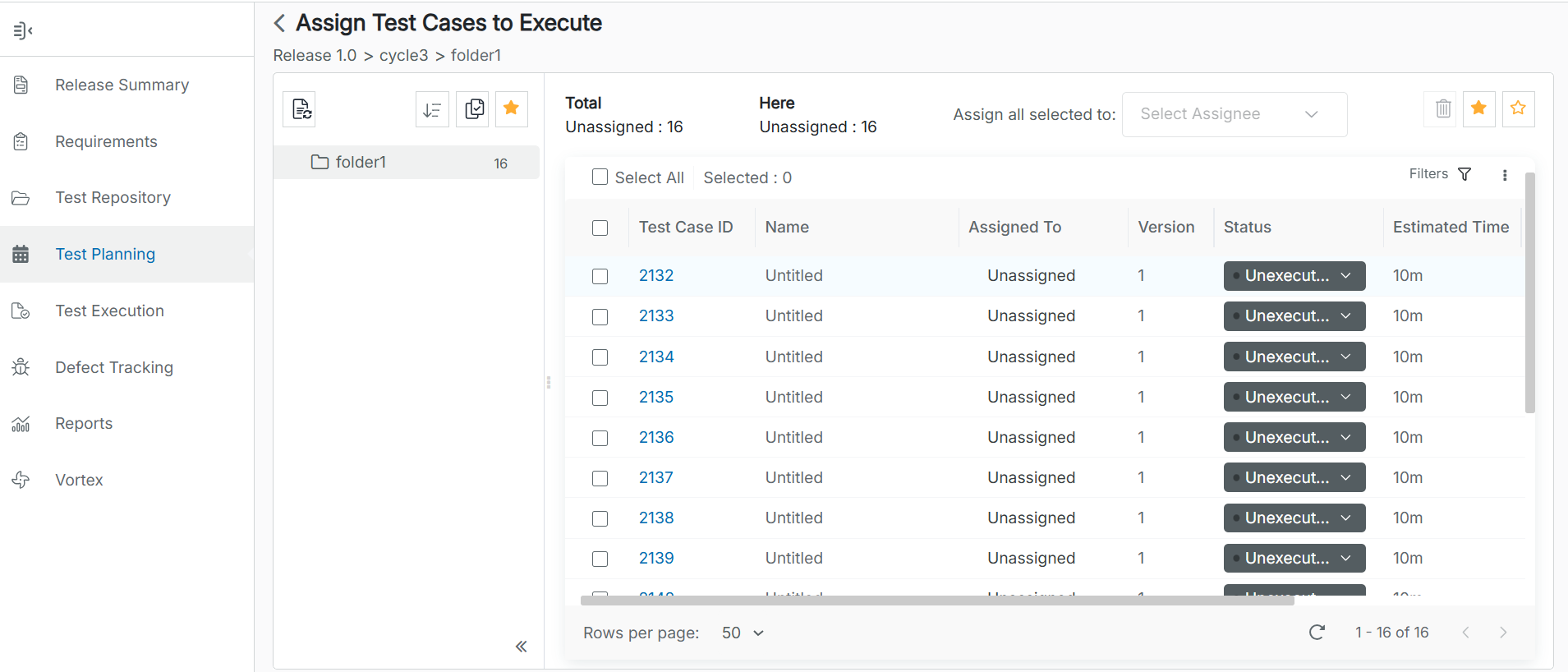1568x672 pixels.
Task: Click the outlined star icon at top right
Action: tap(1518, 108)
